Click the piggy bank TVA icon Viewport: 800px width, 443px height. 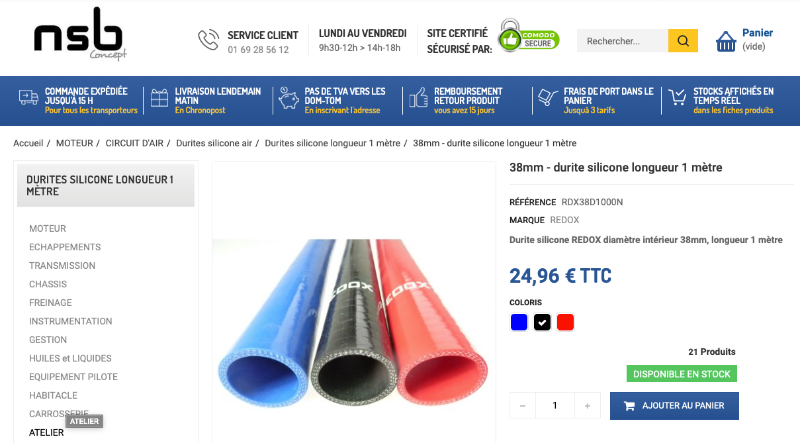[288, 97]
